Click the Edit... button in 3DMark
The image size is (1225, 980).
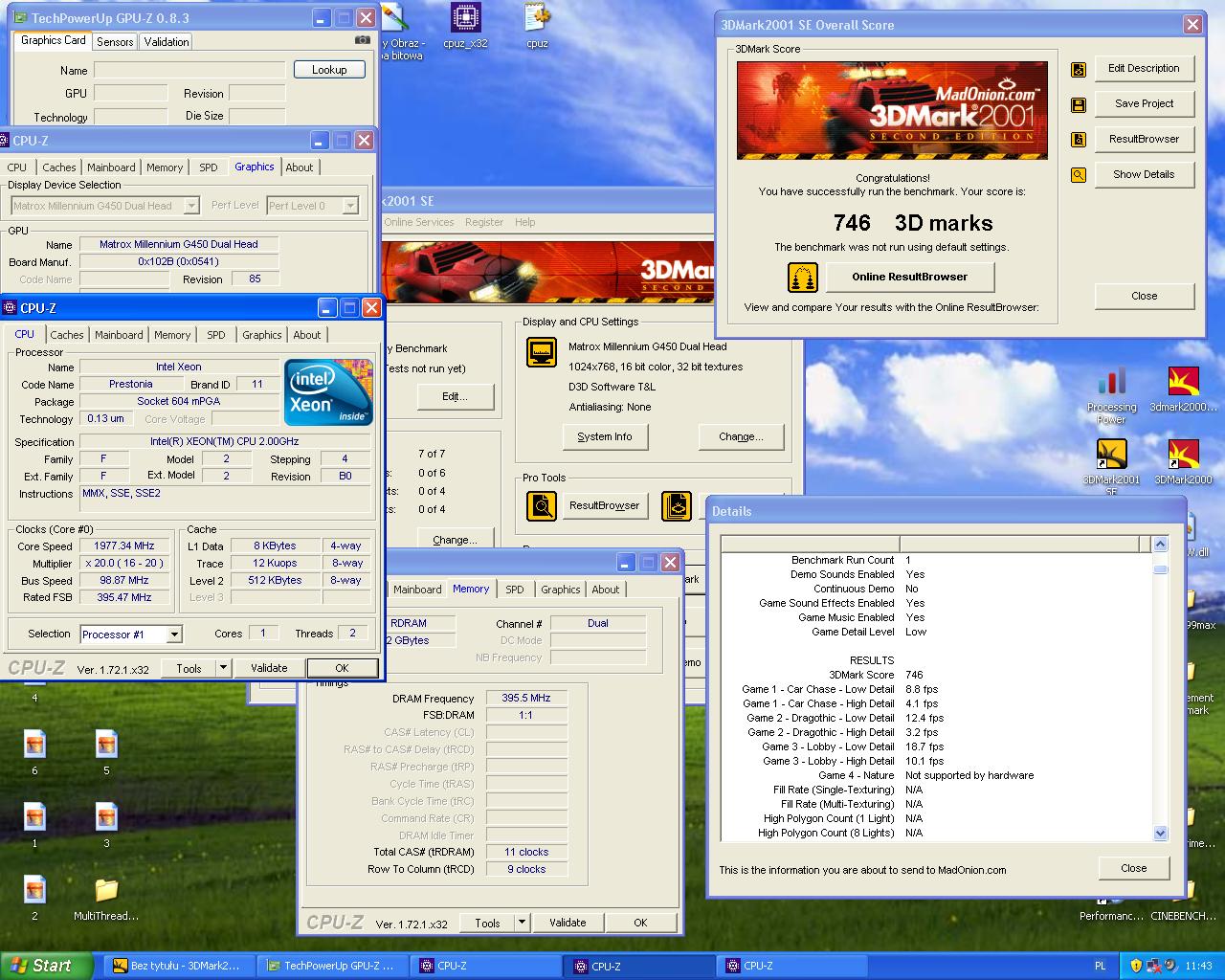[455, 397]
